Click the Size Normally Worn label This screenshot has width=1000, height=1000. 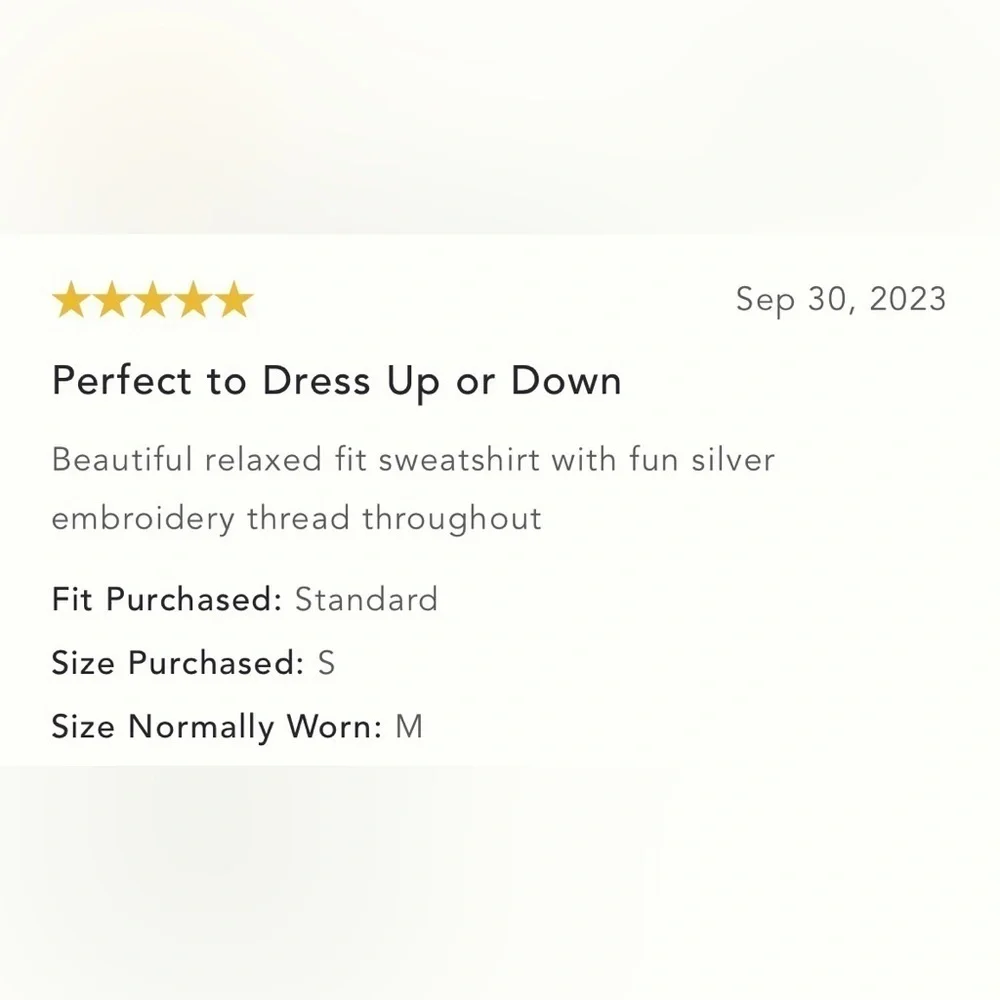tap(217, 727)
